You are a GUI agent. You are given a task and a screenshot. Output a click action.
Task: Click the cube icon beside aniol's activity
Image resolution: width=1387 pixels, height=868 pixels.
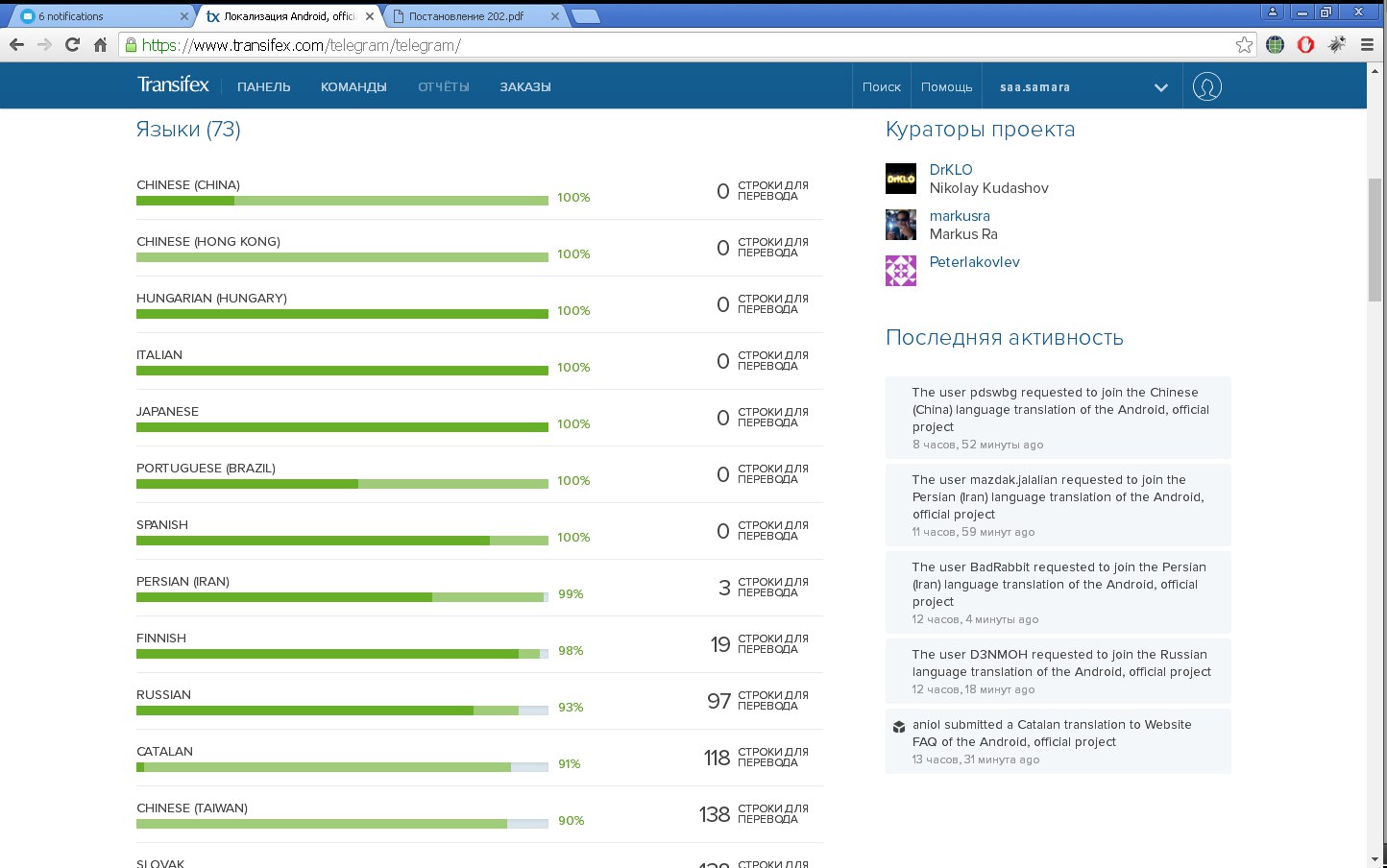click(899, 727)
